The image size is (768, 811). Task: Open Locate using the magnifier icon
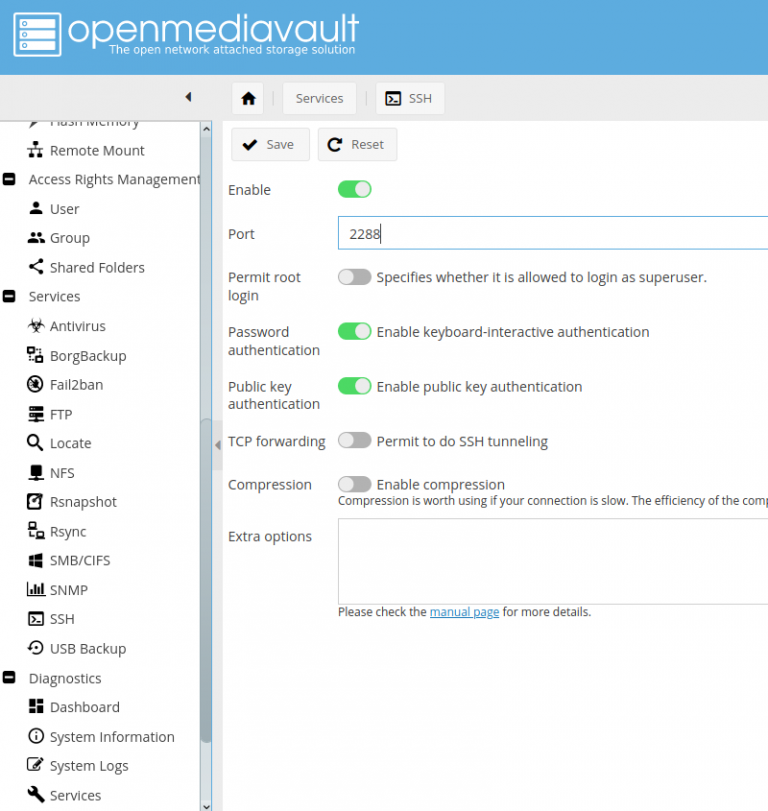pos(36,443)
